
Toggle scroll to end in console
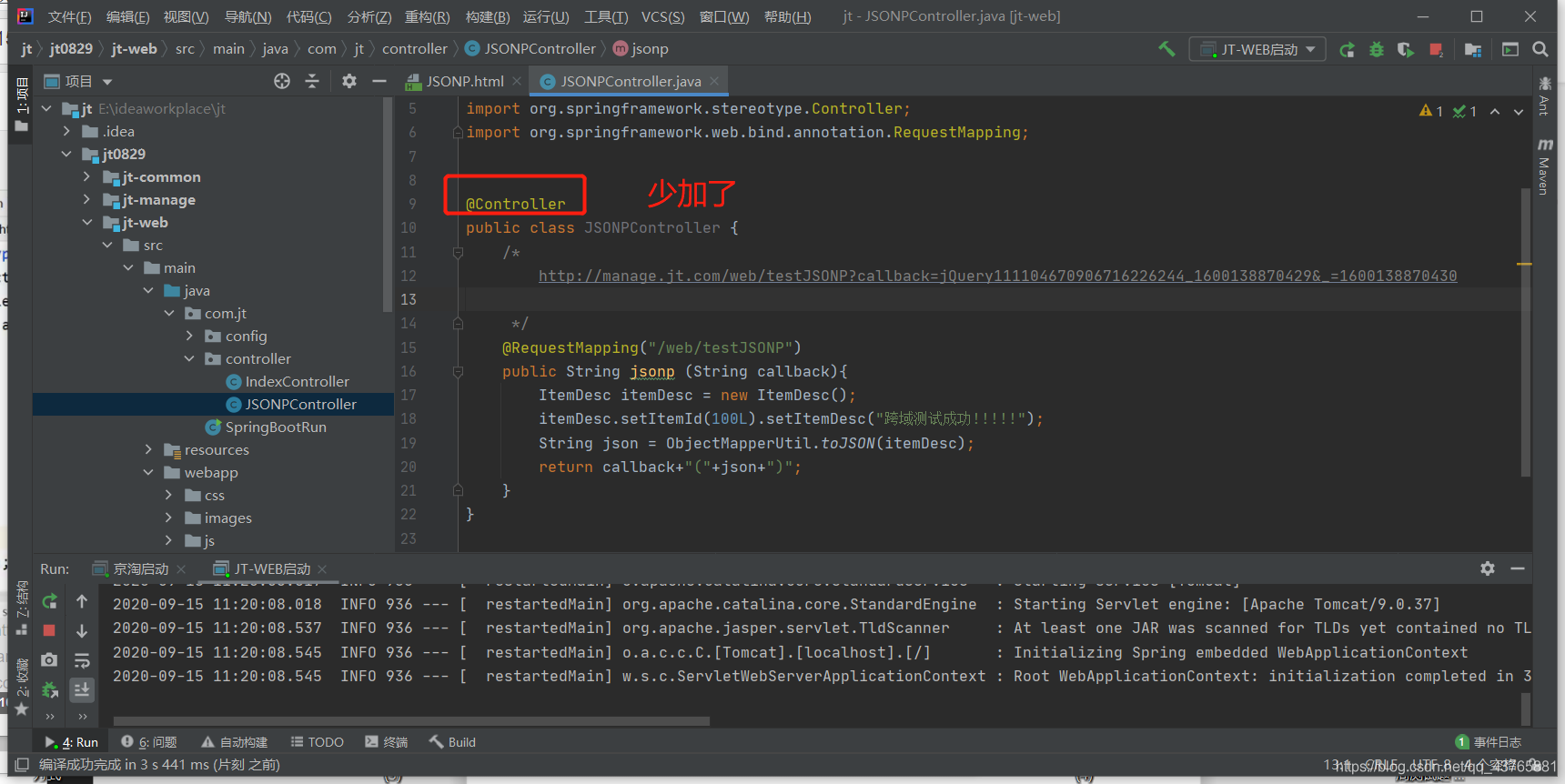pos(82,689)
